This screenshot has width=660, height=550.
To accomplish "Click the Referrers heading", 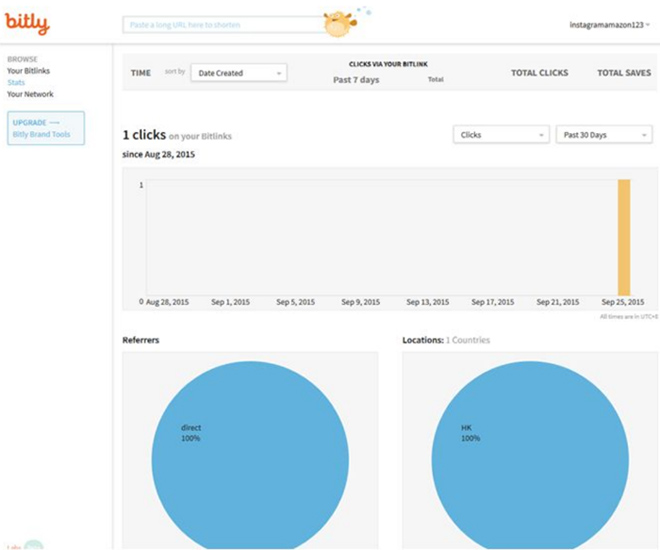I will [141, 340].
